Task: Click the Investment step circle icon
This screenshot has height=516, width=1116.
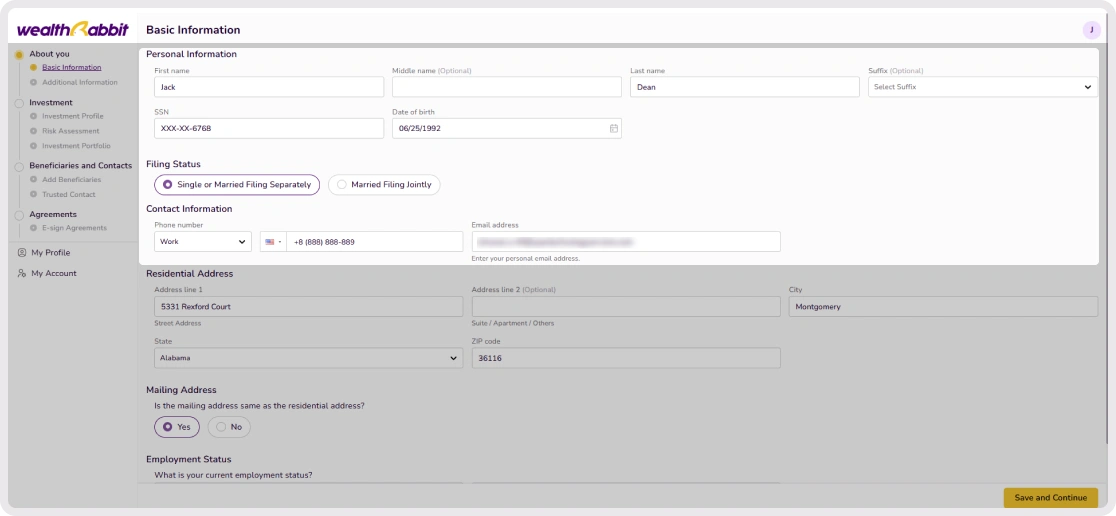Action: tap(19, 103)
